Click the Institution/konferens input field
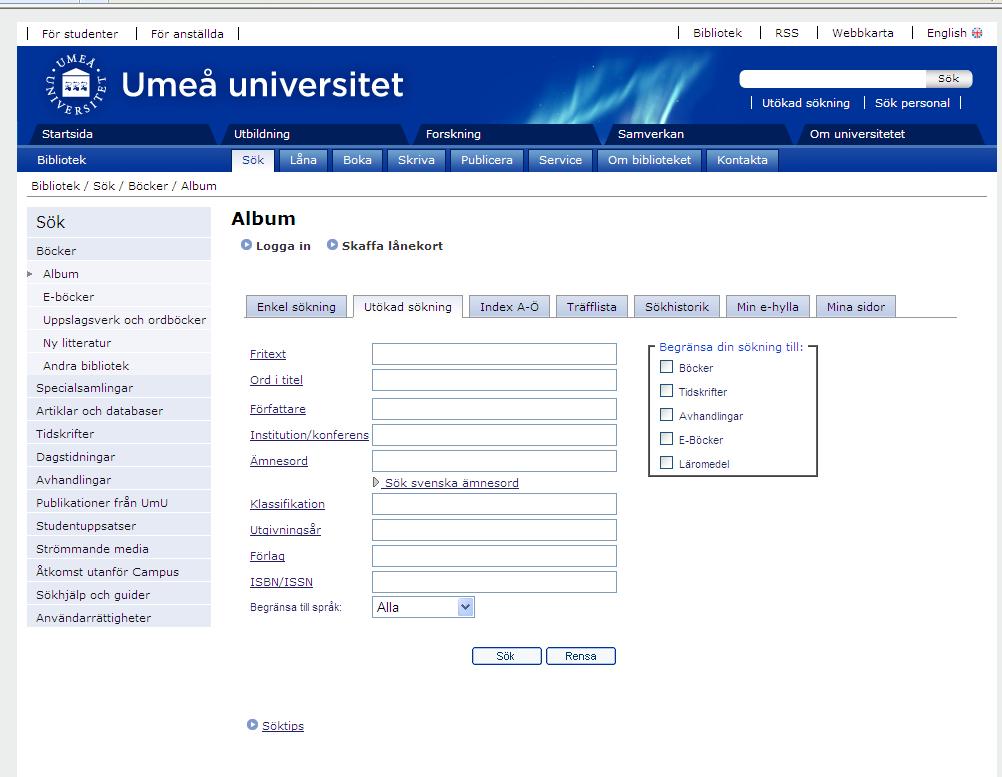This screenshot has width=1002, height=777. pos(494,435)
